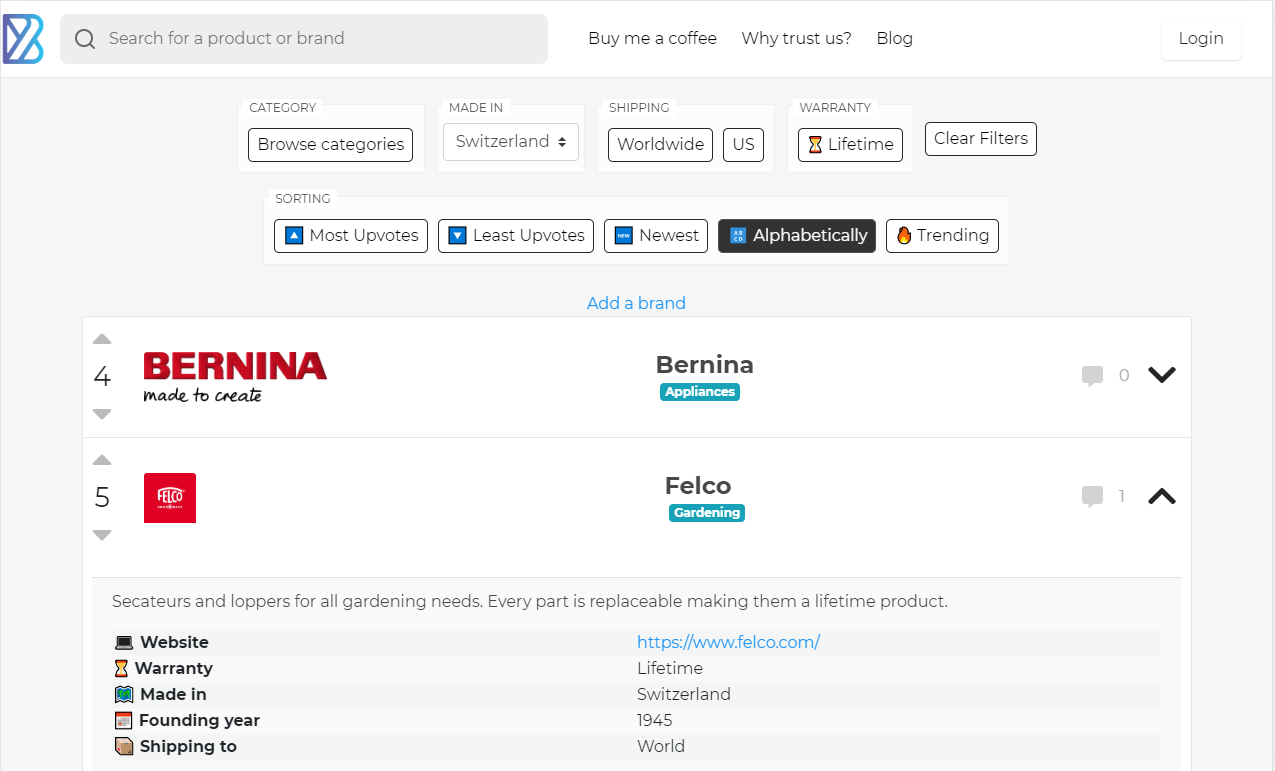
Task: Click the search magnifier icon
Action: tap(85, 39)
